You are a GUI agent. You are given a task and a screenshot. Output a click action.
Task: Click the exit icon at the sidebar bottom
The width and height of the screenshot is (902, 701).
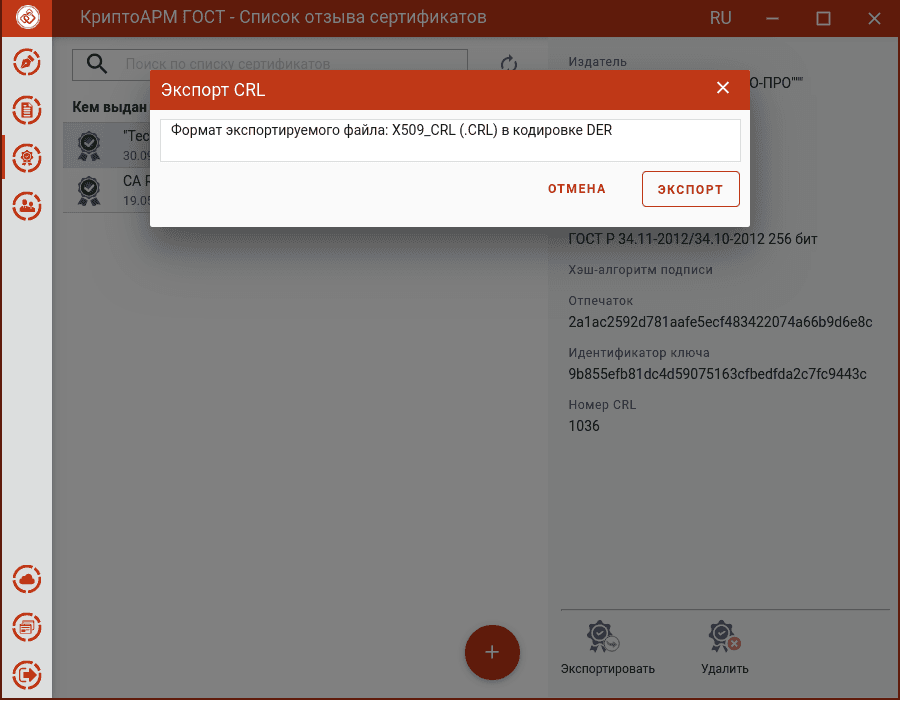27,674
